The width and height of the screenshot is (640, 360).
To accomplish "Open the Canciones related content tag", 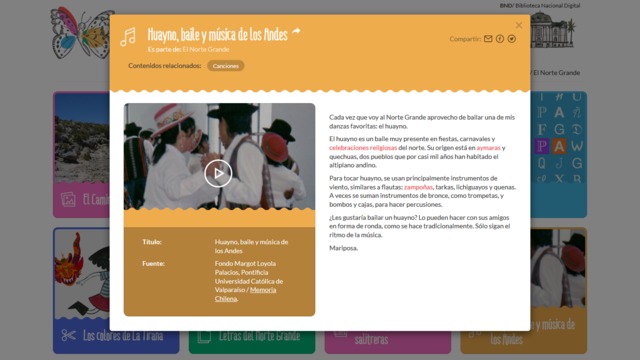I will click(225, 66).
